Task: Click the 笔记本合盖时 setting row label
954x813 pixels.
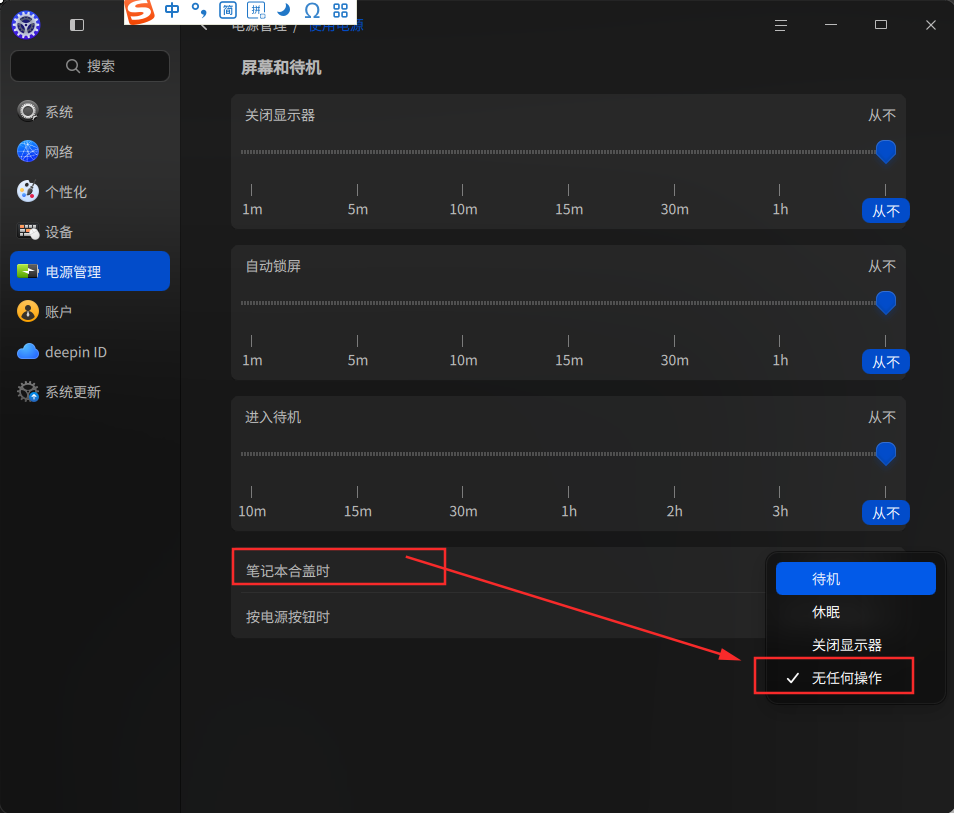Action: (x=288, y=571)
